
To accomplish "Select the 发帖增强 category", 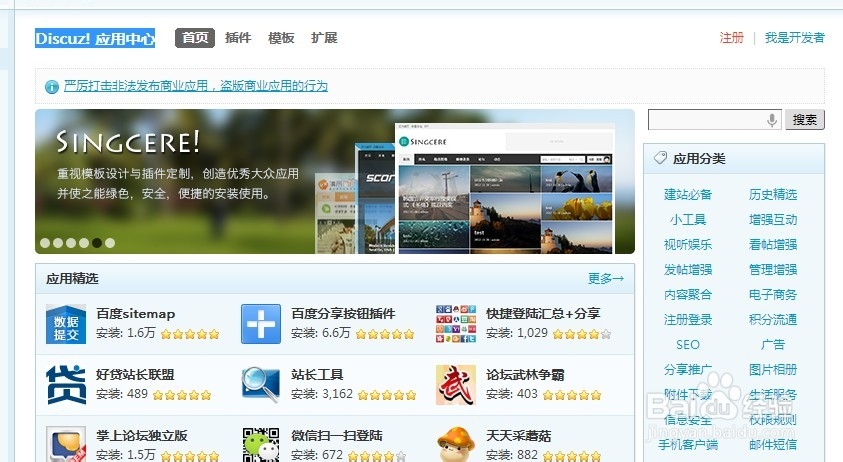I will pos(688,269).
